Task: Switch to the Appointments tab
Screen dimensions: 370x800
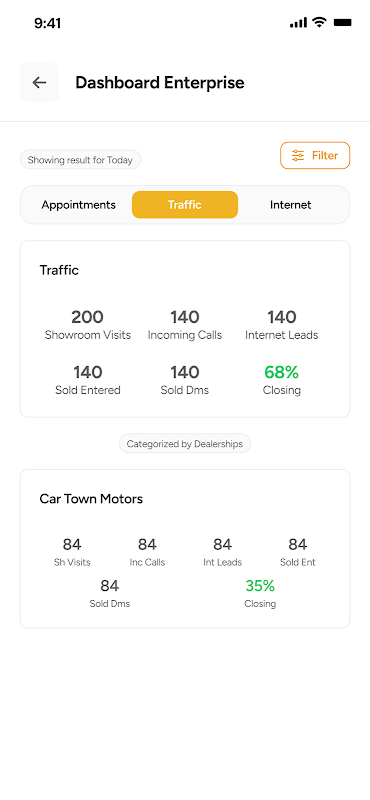Action: pyautogui.click(x=79, y=205)
